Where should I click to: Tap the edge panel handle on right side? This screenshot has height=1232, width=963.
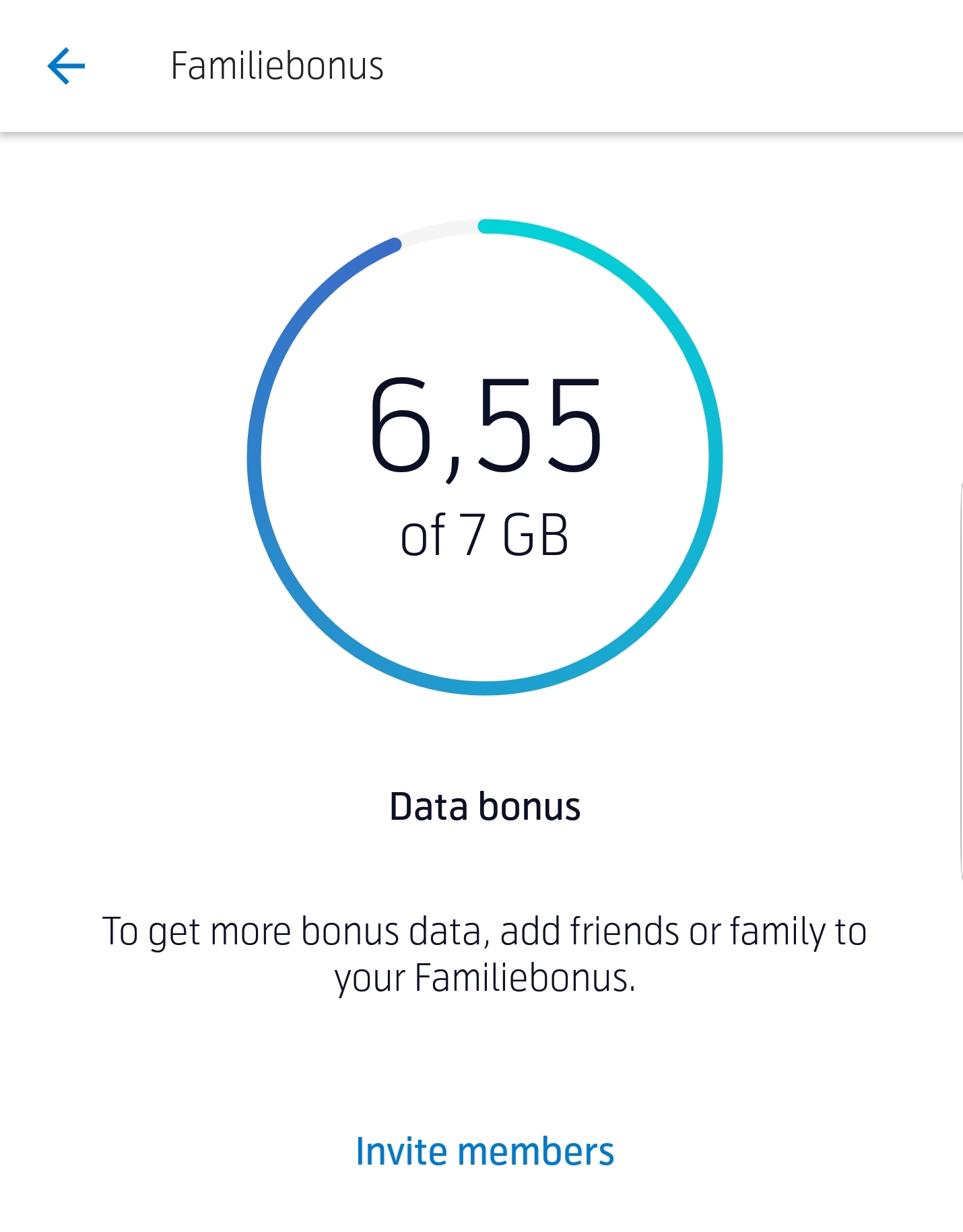tap(960, 680)
